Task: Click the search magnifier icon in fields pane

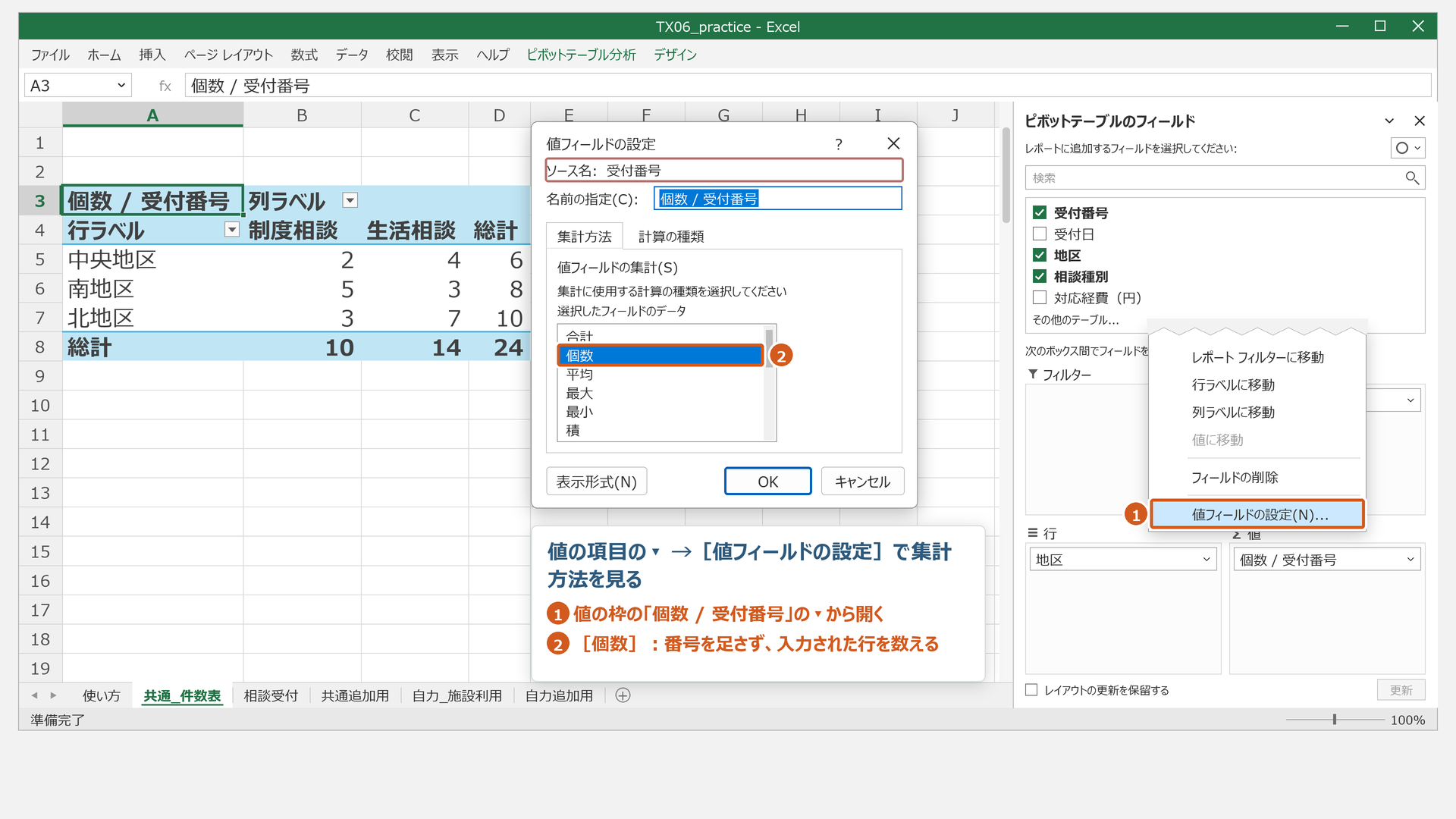Action: click(x=1411, y=177)
